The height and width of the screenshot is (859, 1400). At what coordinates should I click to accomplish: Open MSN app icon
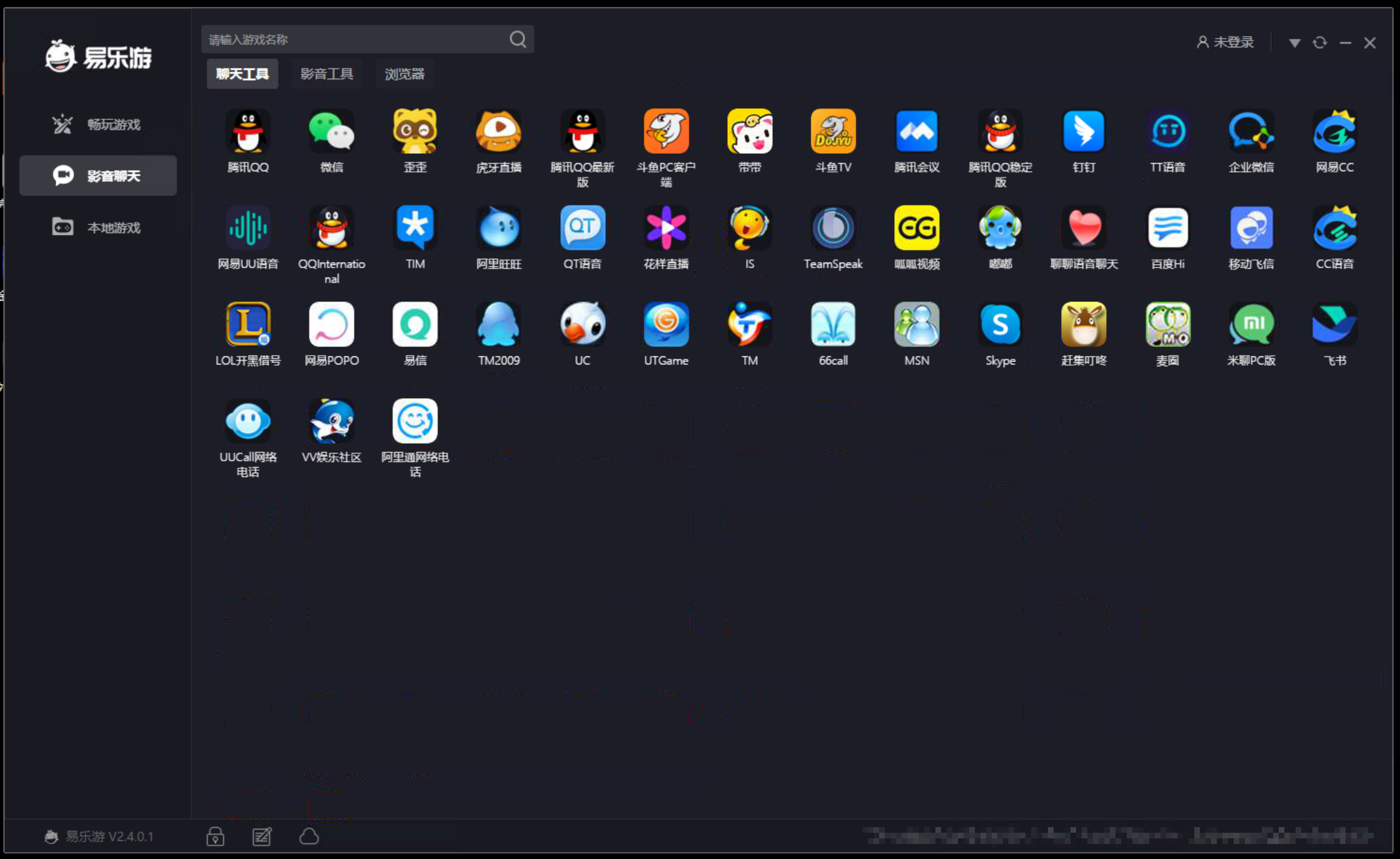click(x=917, y=324)
